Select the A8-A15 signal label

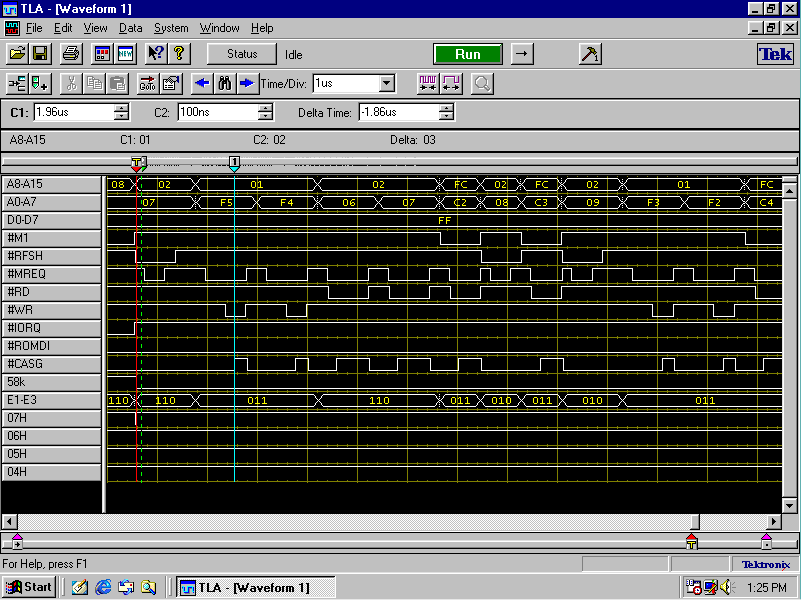[x=52, y=184]
